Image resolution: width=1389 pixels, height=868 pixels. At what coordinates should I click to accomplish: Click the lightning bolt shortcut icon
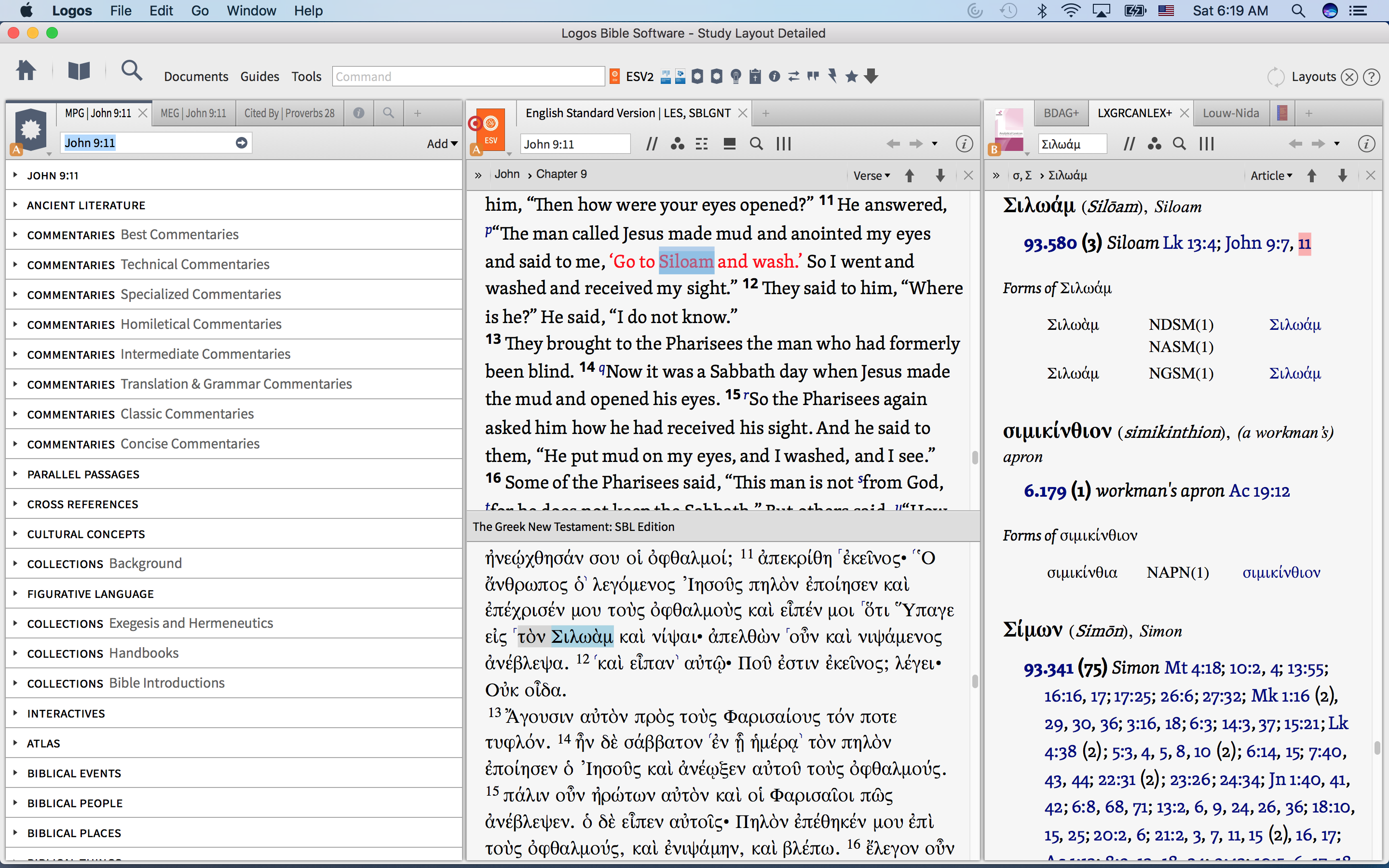click(832, 76)
